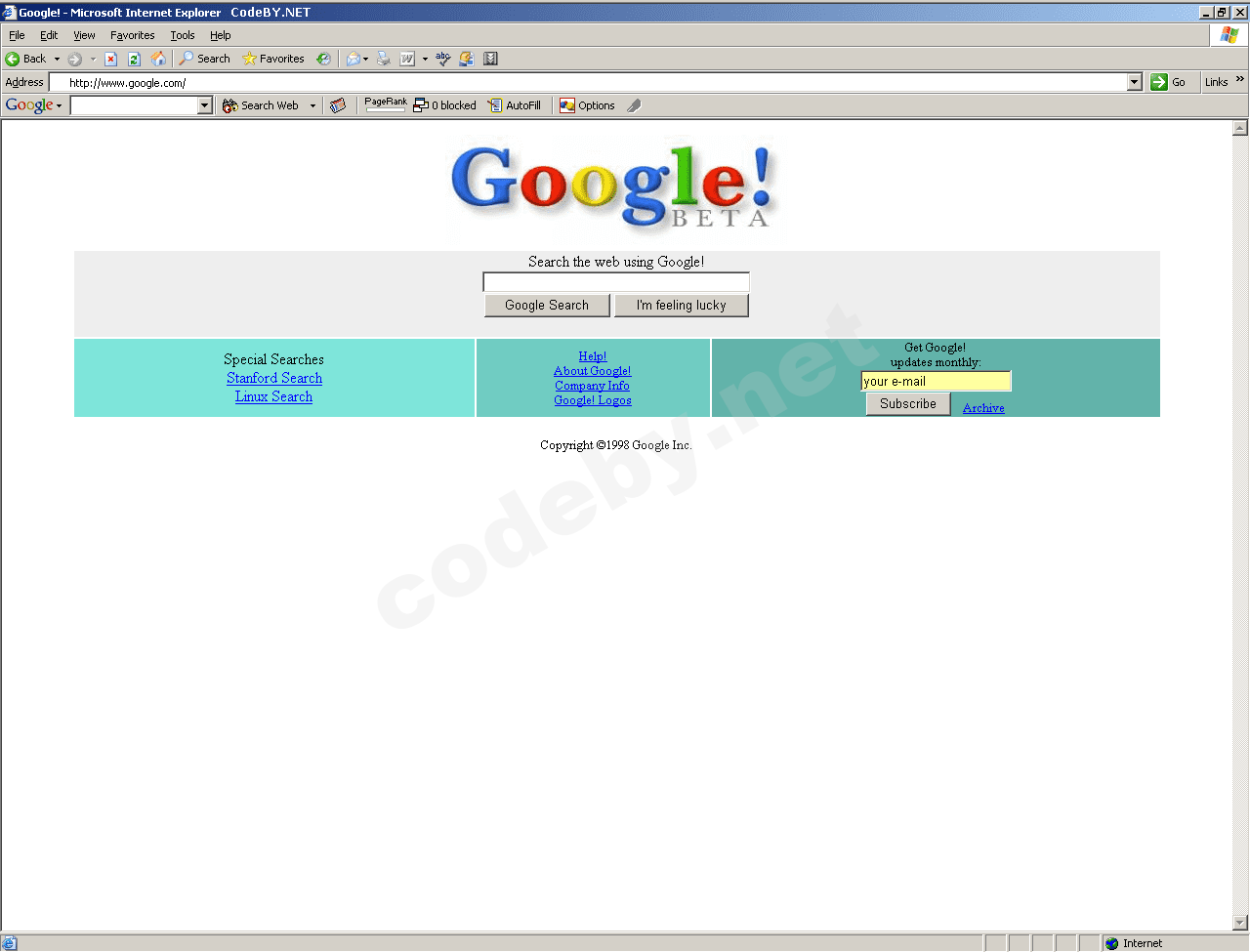Expand the arrow beside the Word edit icon

[425, 59]
